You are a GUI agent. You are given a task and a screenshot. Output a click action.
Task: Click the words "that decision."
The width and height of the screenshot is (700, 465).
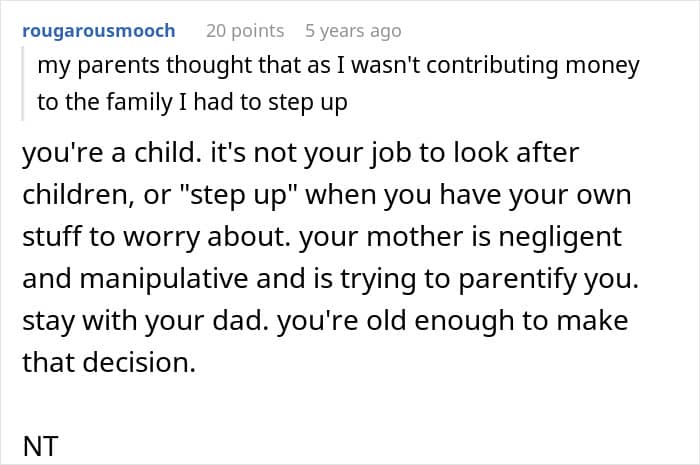108,362
